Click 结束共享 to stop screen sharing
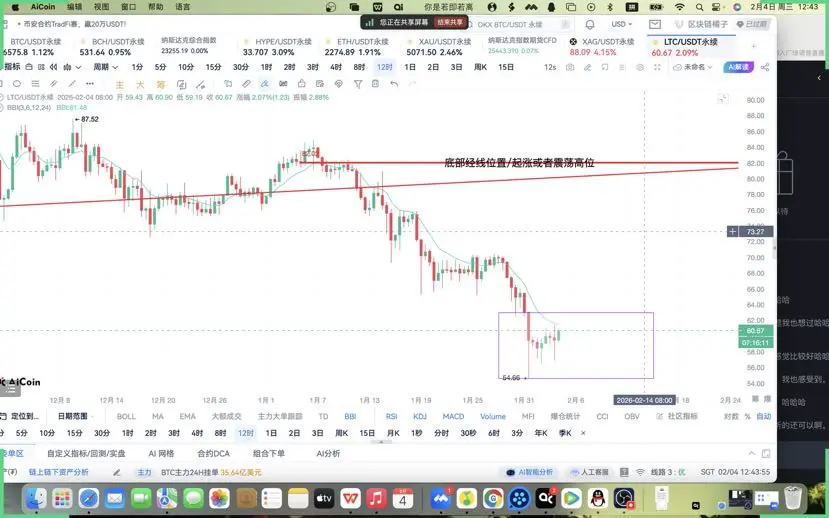The image size is (829, 518). pyautogui.click(x=449, y=22)
